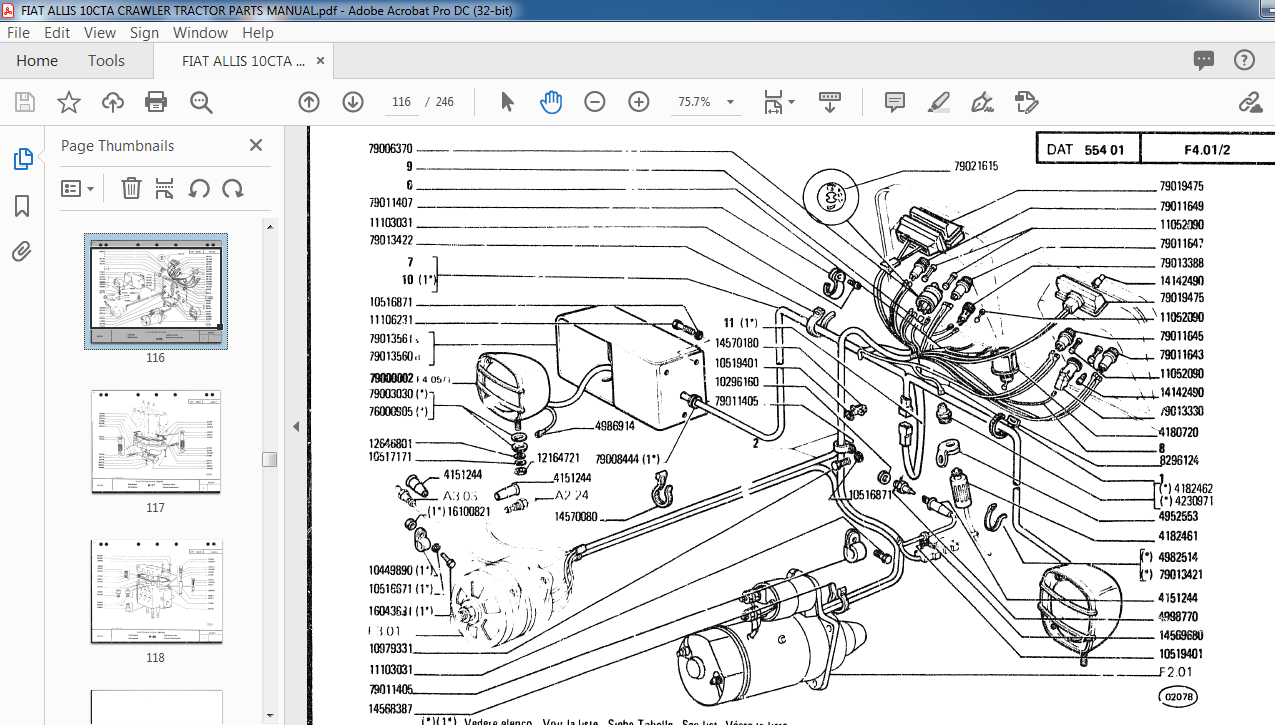Open the Help menu
1275x725 pixels.
coord(257,32)
